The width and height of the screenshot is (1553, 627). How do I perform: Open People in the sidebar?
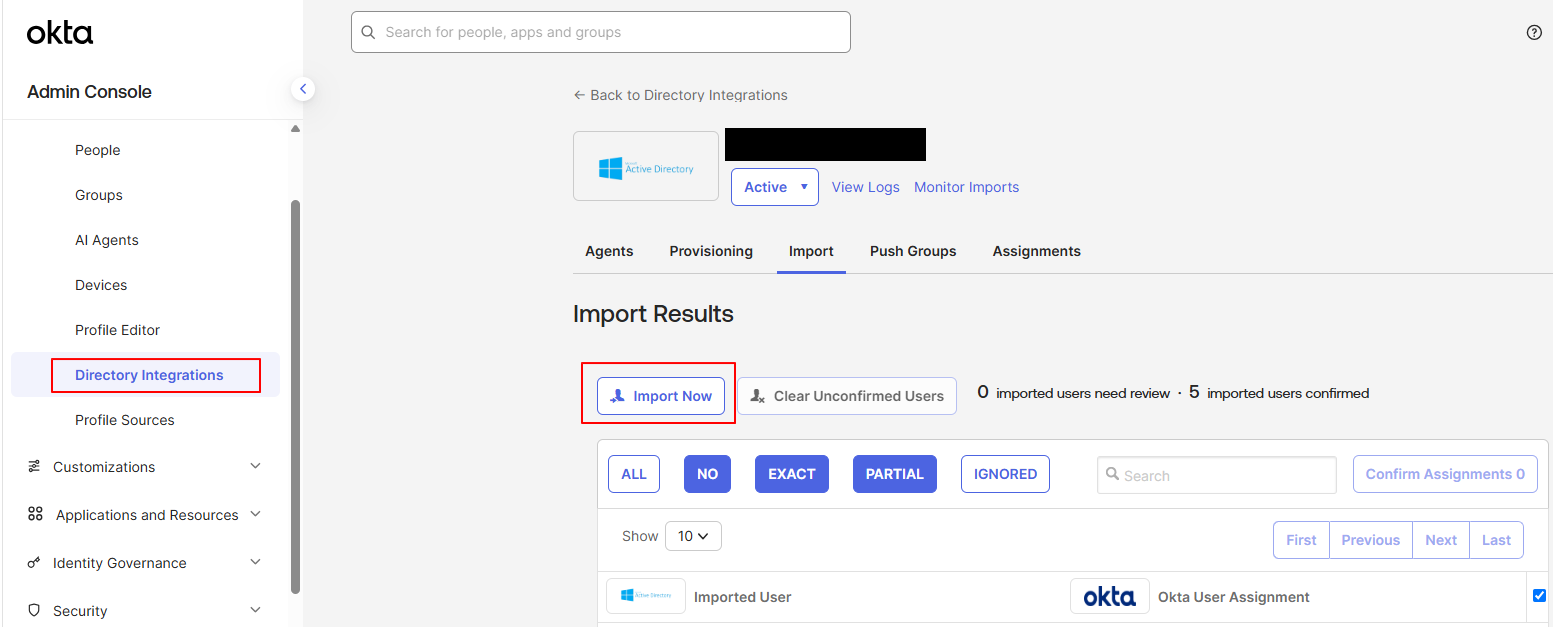pos(97,150)
